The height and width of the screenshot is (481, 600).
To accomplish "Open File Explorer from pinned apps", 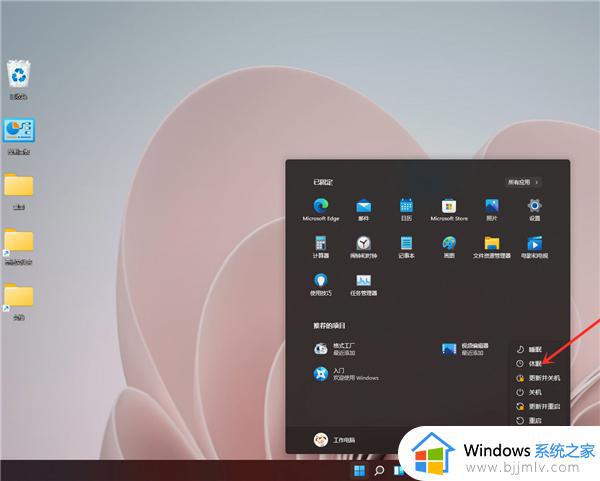I will pos(492,246).
